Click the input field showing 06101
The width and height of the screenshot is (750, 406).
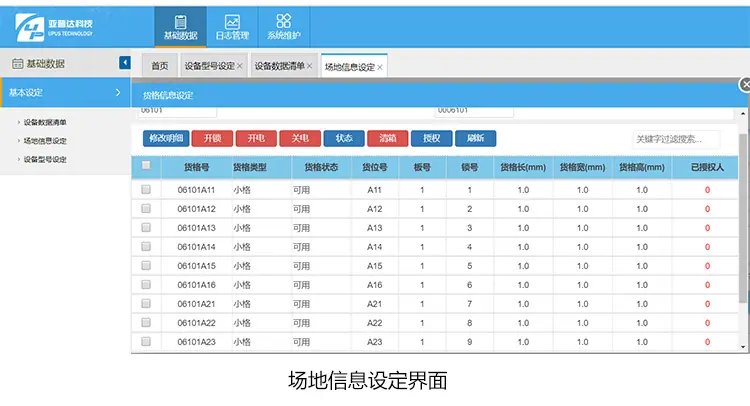point(177,111)
